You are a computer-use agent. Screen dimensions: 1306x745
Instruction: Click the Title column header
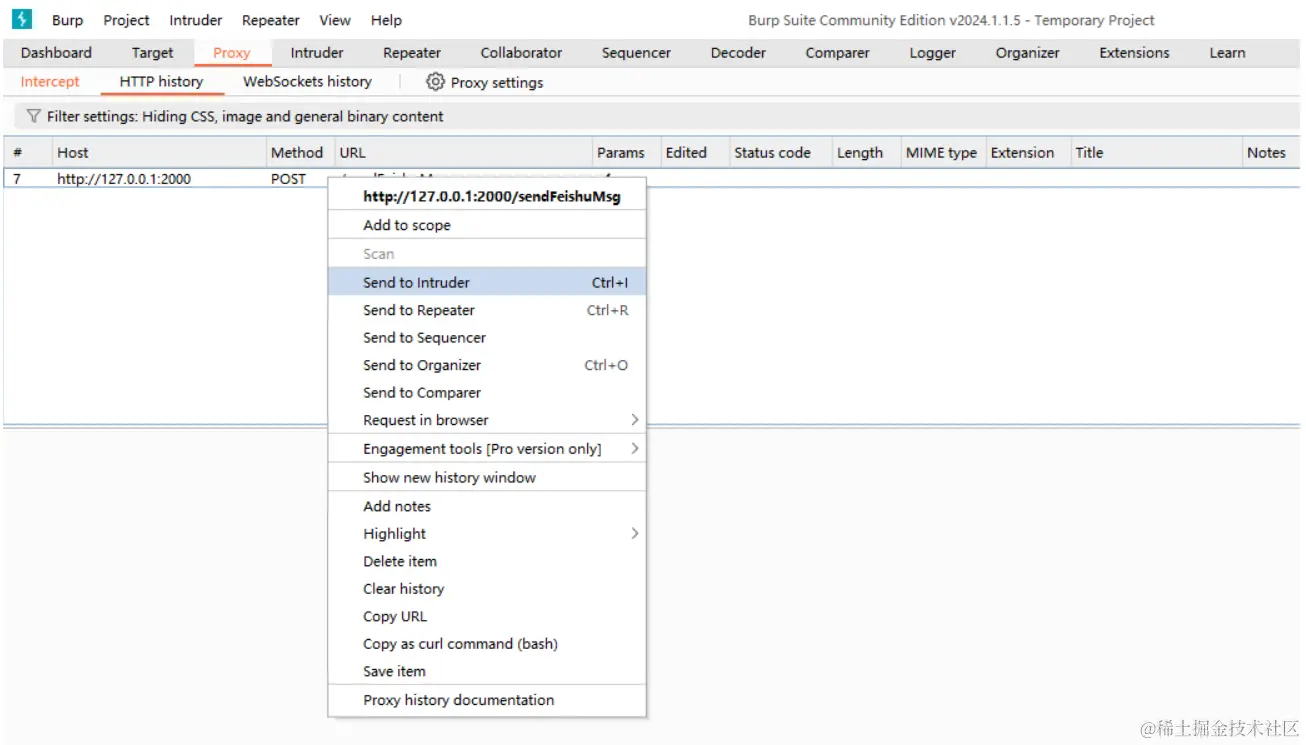pyautogui.click(x=1155, y=153)
